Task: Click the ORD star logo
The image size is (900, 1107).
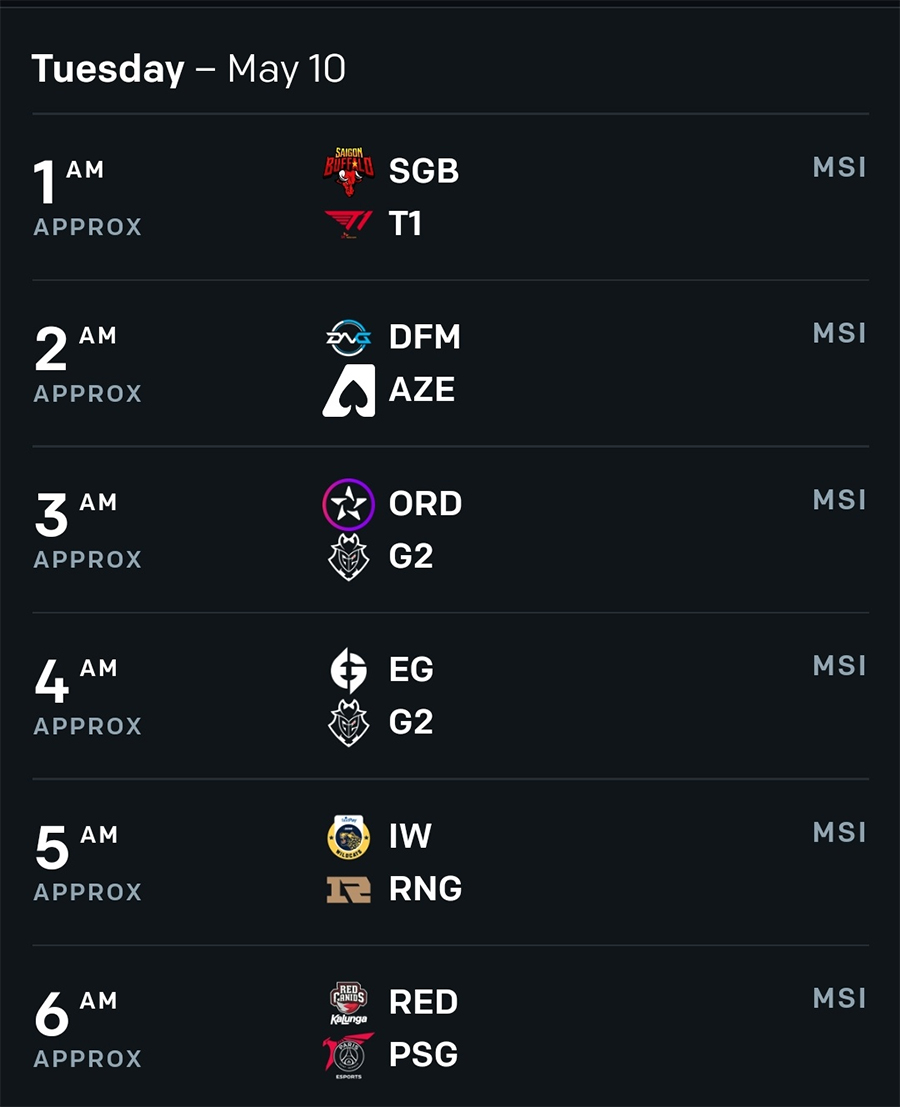Action: [349, 504]
